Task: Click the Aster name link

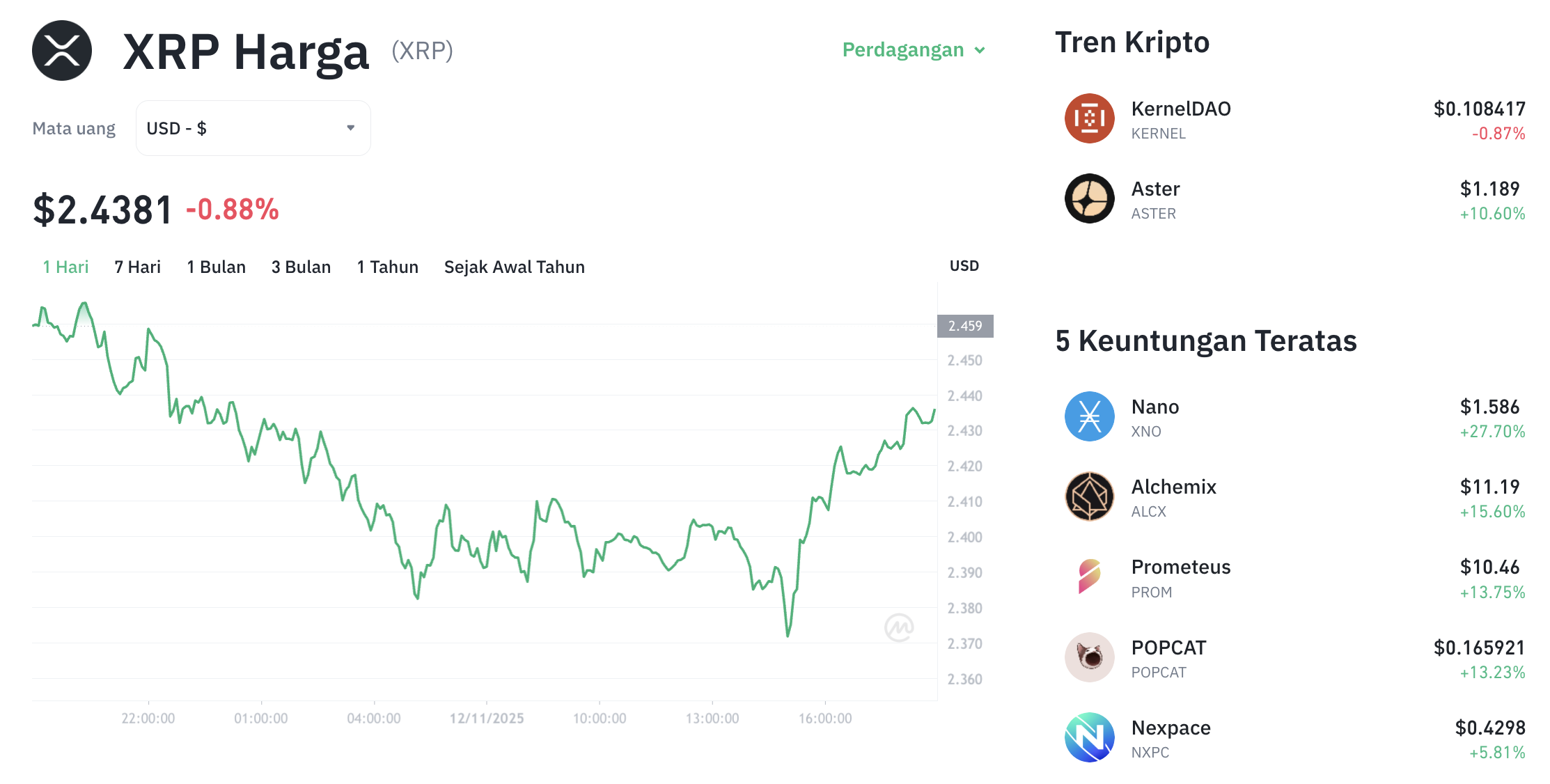Action: 1155,189
